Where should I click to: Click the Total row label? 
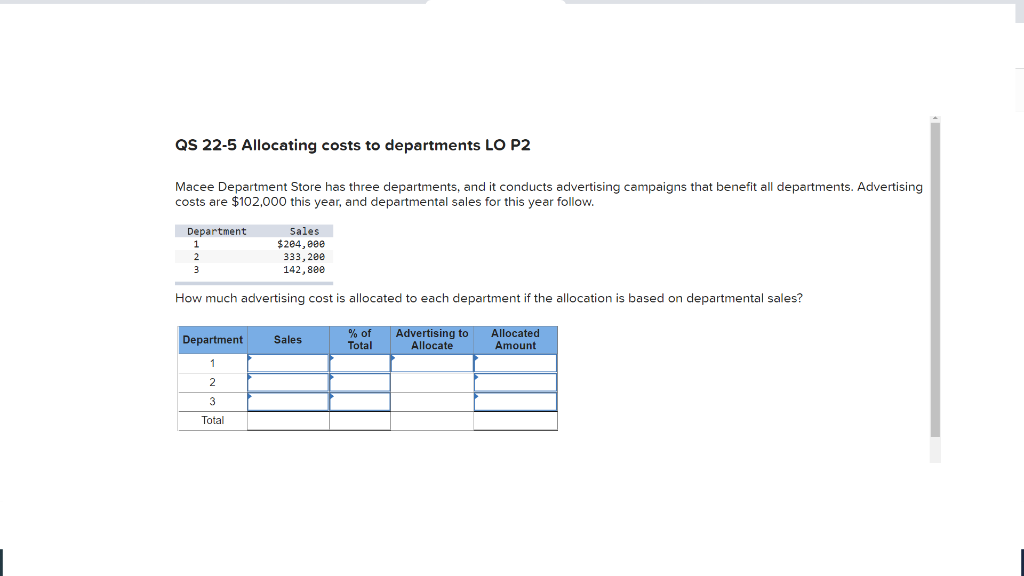click(x=212, y=420)
